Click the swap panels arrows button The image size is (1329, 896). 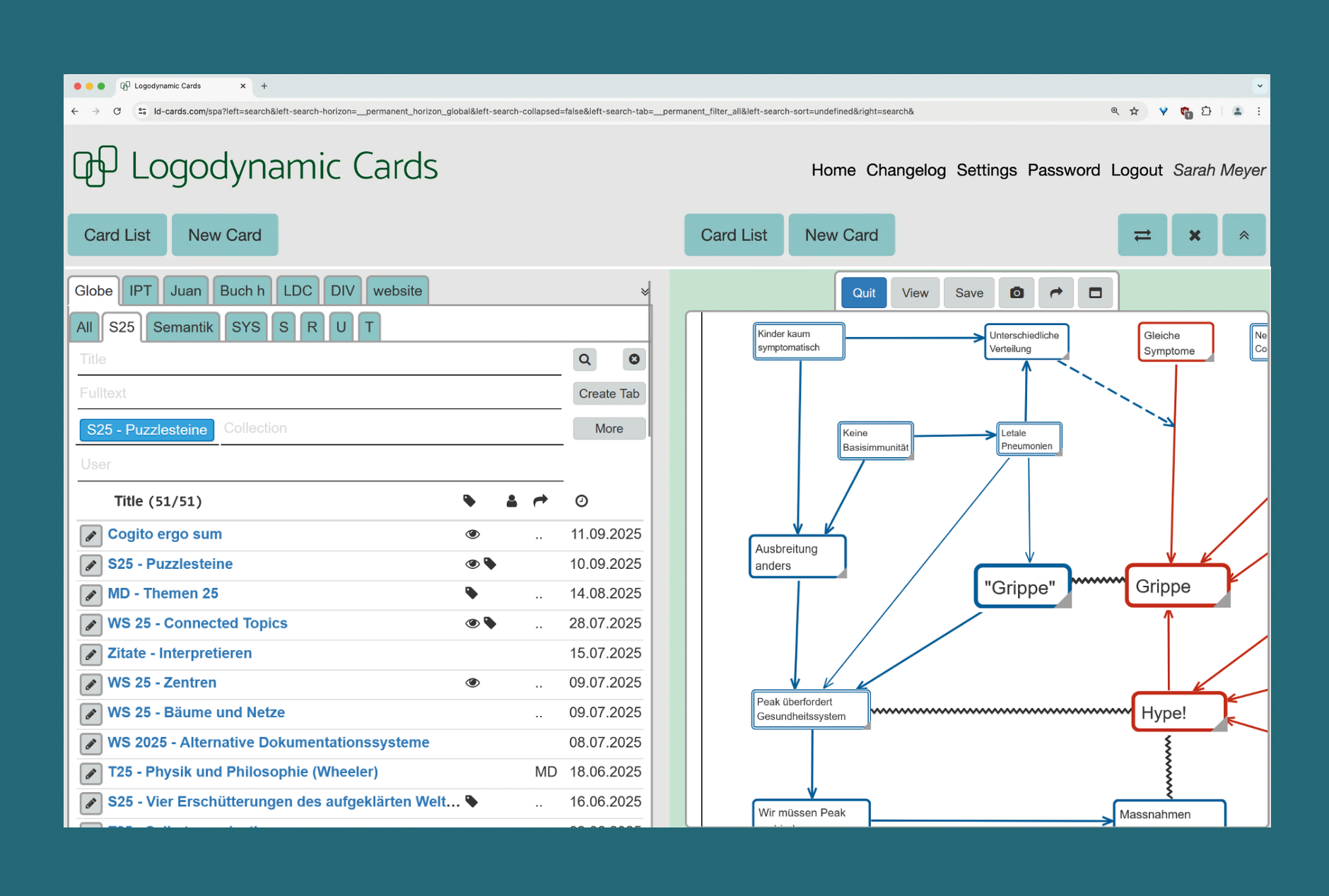click(1142, 235)
